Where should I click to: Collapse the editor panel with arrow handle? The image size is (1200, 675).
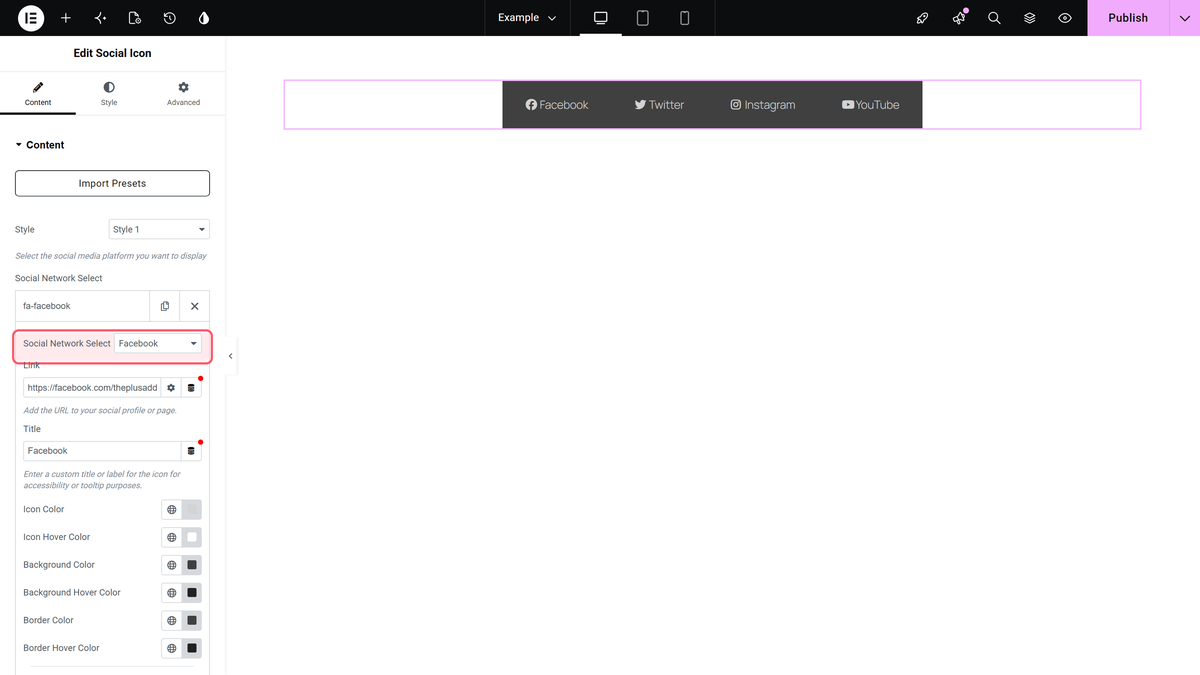point(231,356)
